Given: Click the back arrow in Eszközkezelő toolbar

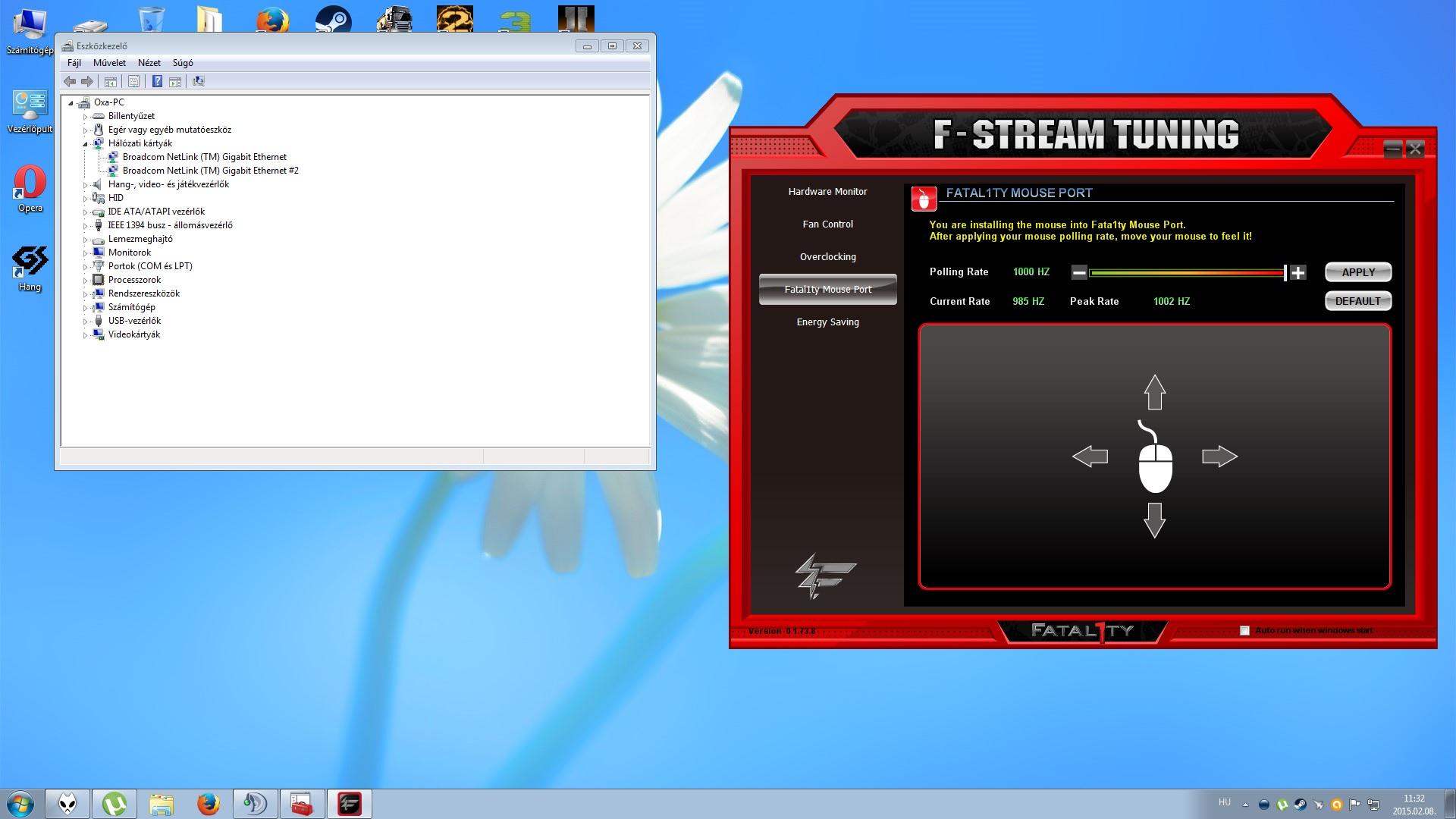Looking at the screenshot, I should [70, 81].
